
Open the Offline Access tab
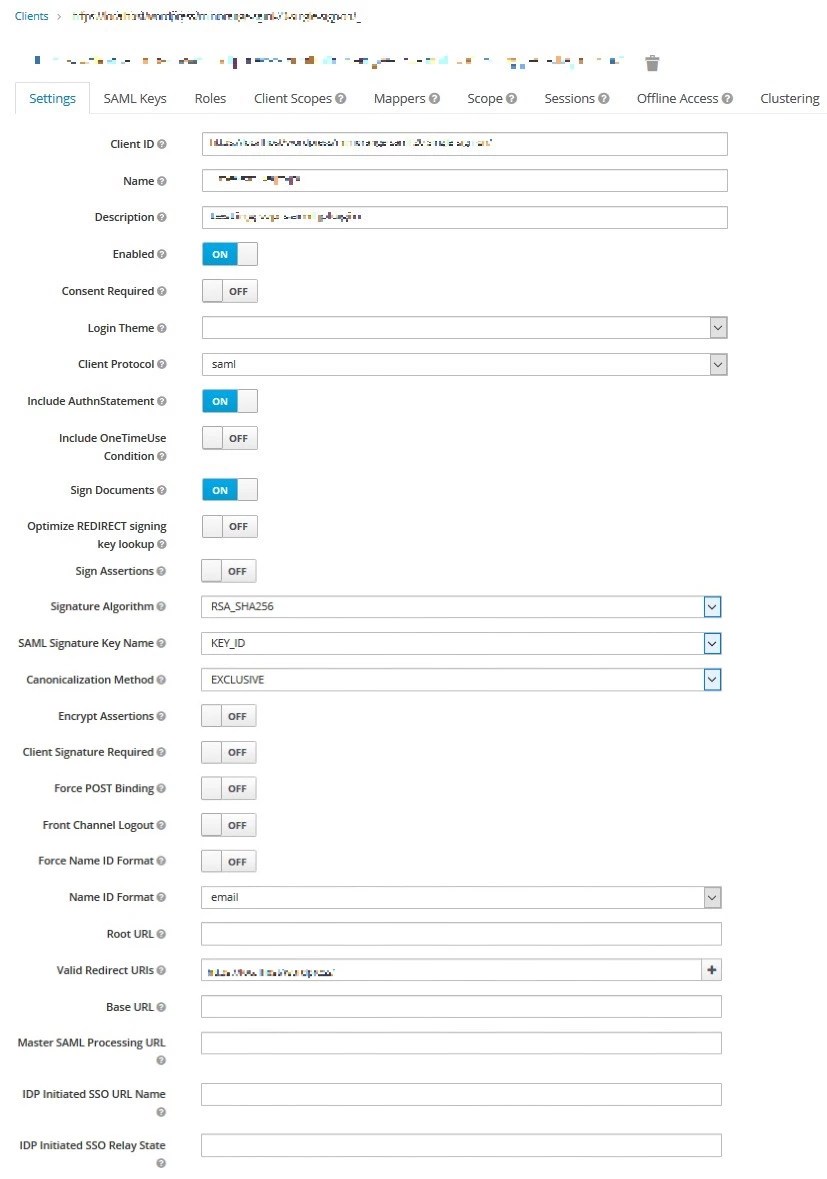(676, 98)
